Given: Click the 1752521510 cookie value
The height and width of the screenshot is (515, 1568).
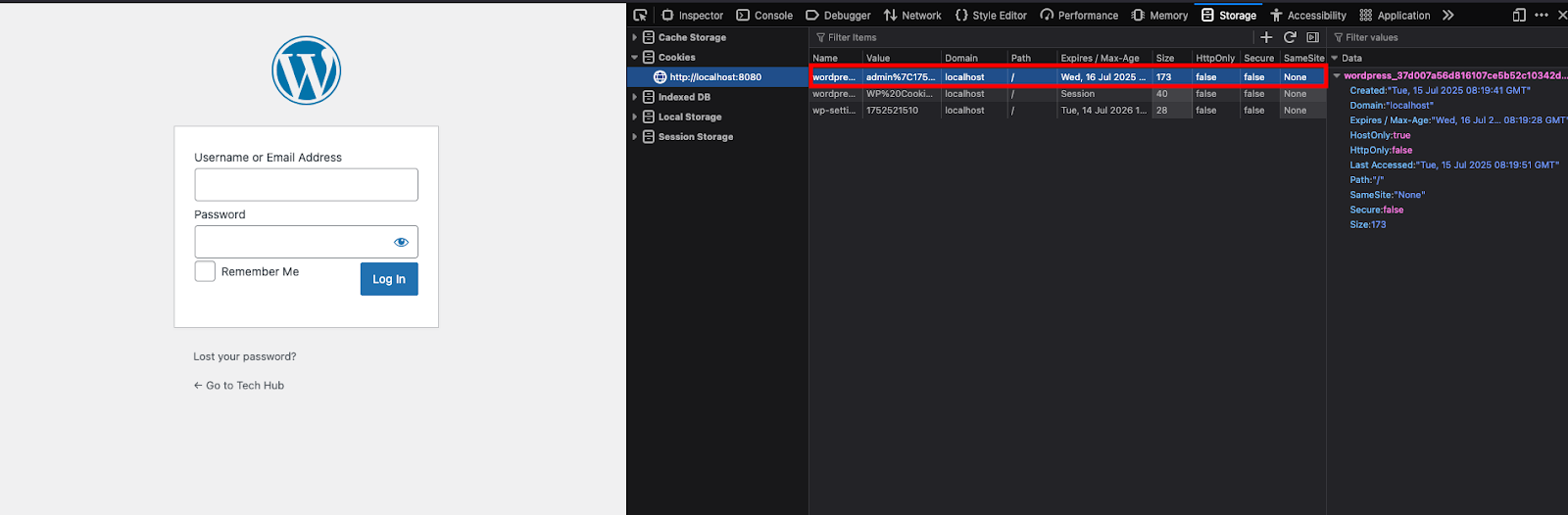Looking at the screenshot, I should point(893,111).
